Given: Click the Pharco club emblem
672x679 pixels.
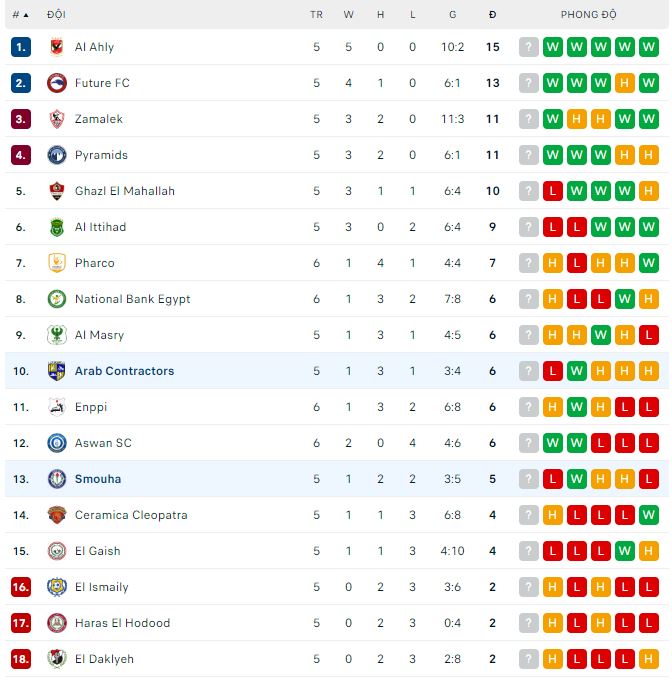Looking at the screenshot, I should 56,263.
